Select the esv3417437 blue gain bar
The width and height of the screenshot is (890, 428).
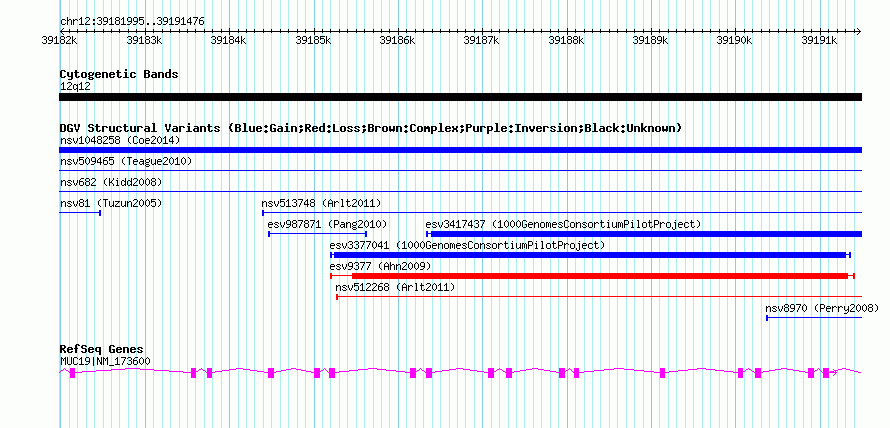point(644,234)
